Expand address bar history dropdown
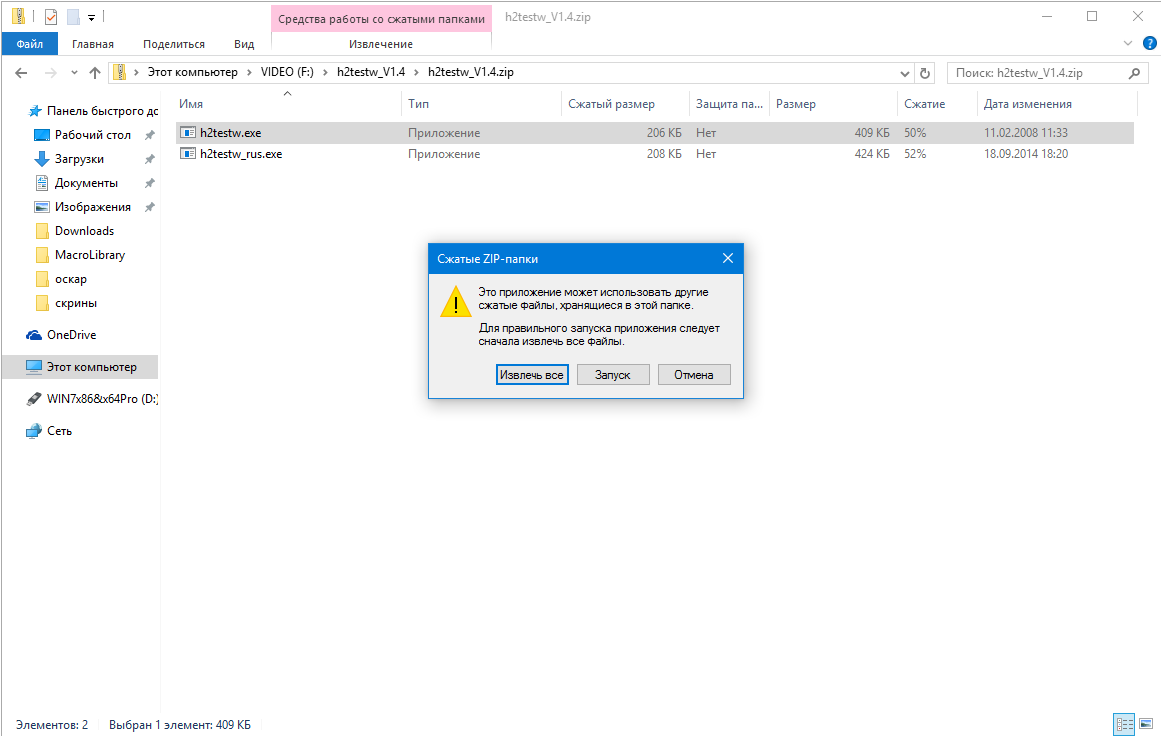 click(904, 73)
